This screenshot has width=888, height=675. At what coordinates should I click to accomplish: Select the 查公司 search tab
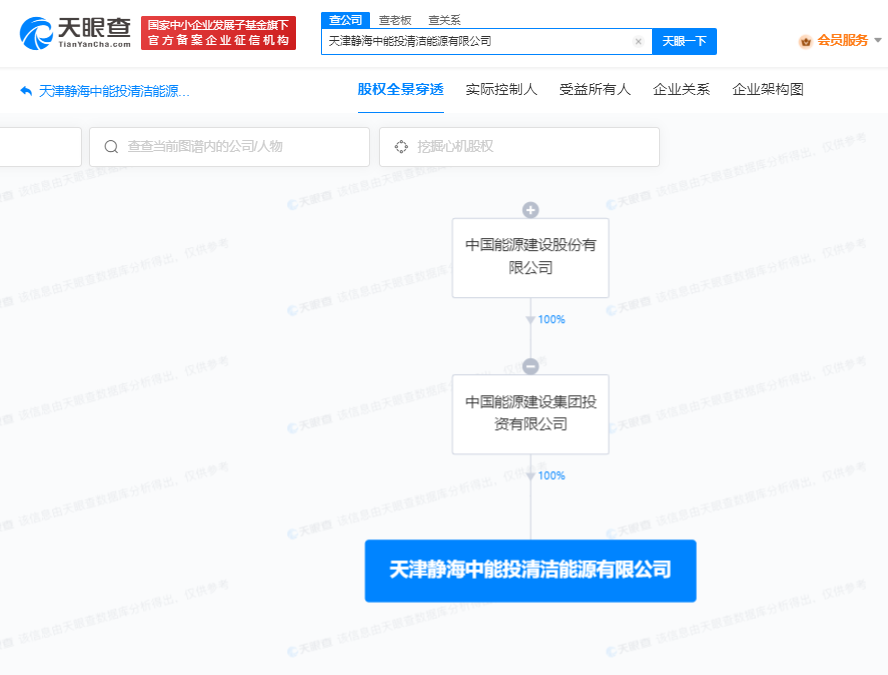coord(345,20)
